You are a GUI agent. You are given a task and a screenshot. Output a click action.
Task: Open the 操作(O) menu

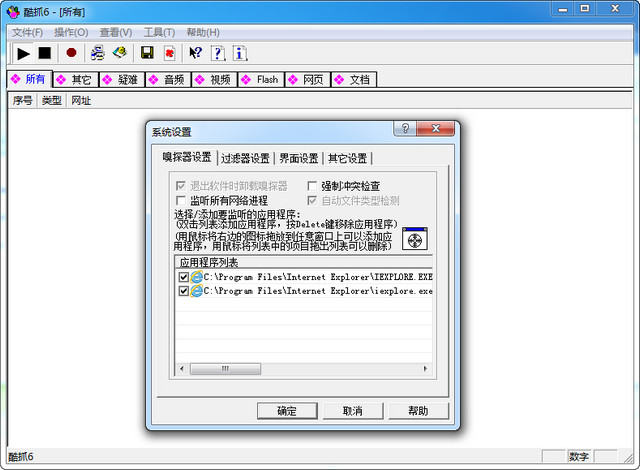coord(71,32)
